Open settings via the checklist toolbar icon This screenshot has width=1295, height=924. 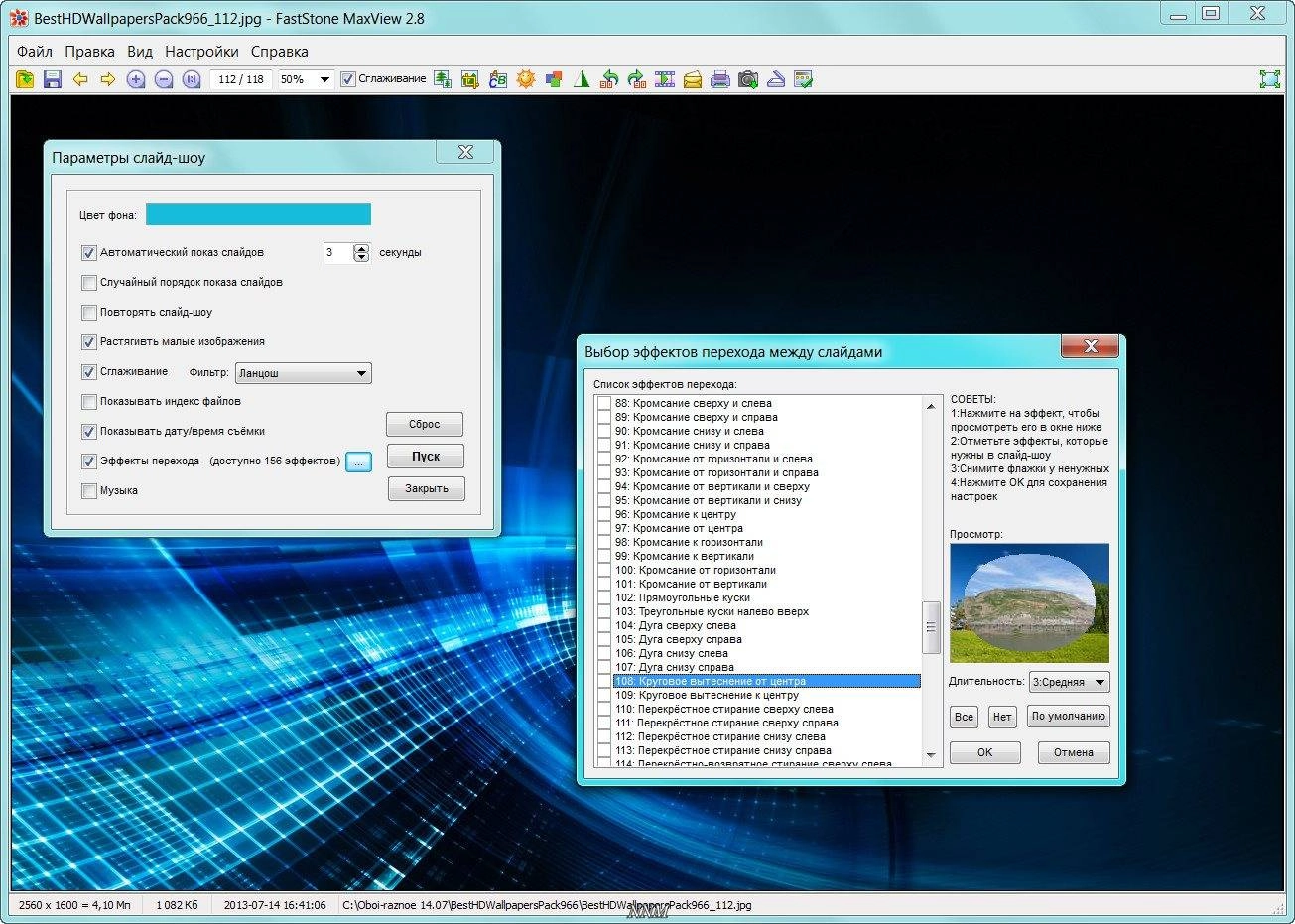click(x=804, y=79)
